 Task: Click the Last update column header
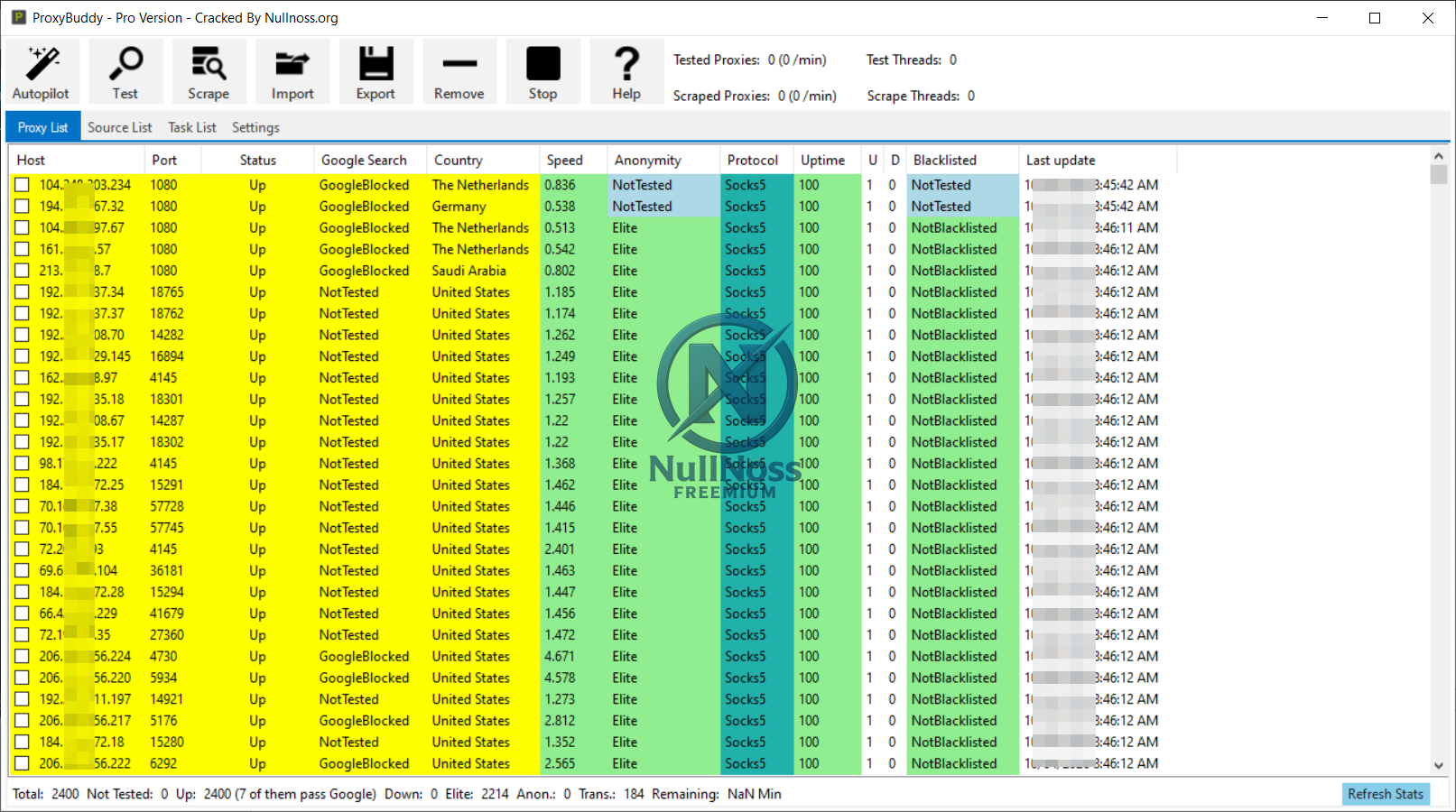point(1061,161)
